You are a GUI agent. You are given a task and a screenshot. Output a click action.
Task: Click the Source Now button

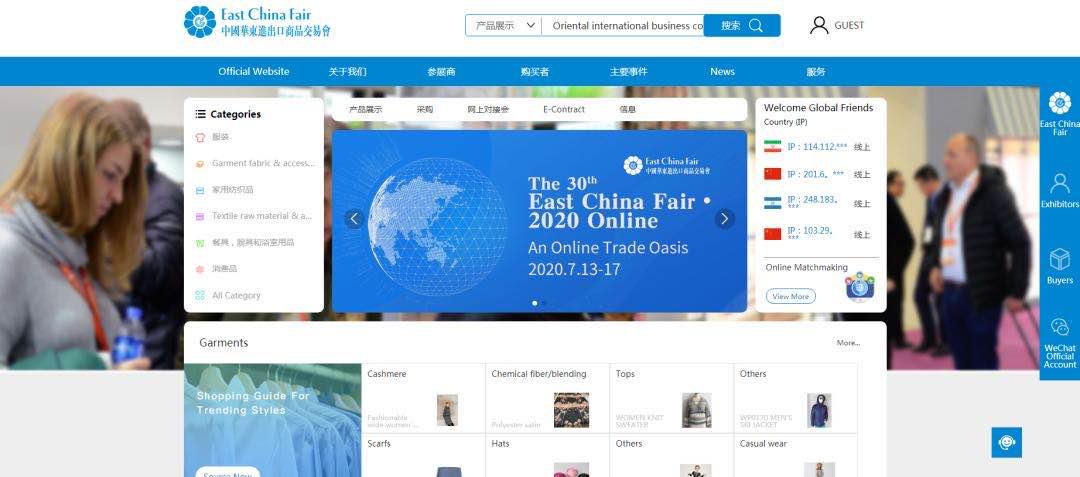(x=227, y=472)
